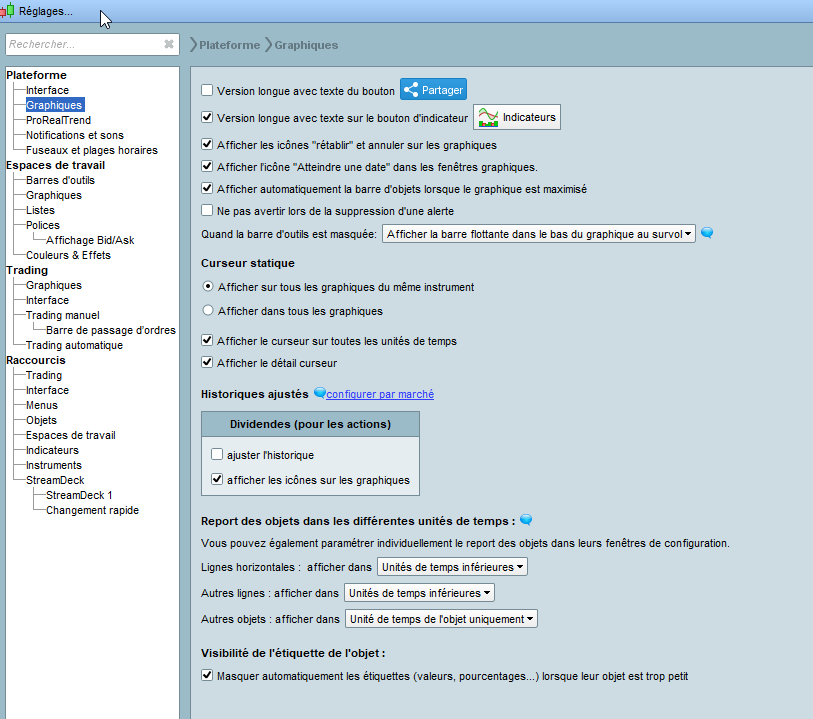
Task: Open StreamDeck 1 settings
Action: click(x=79, y=496)
